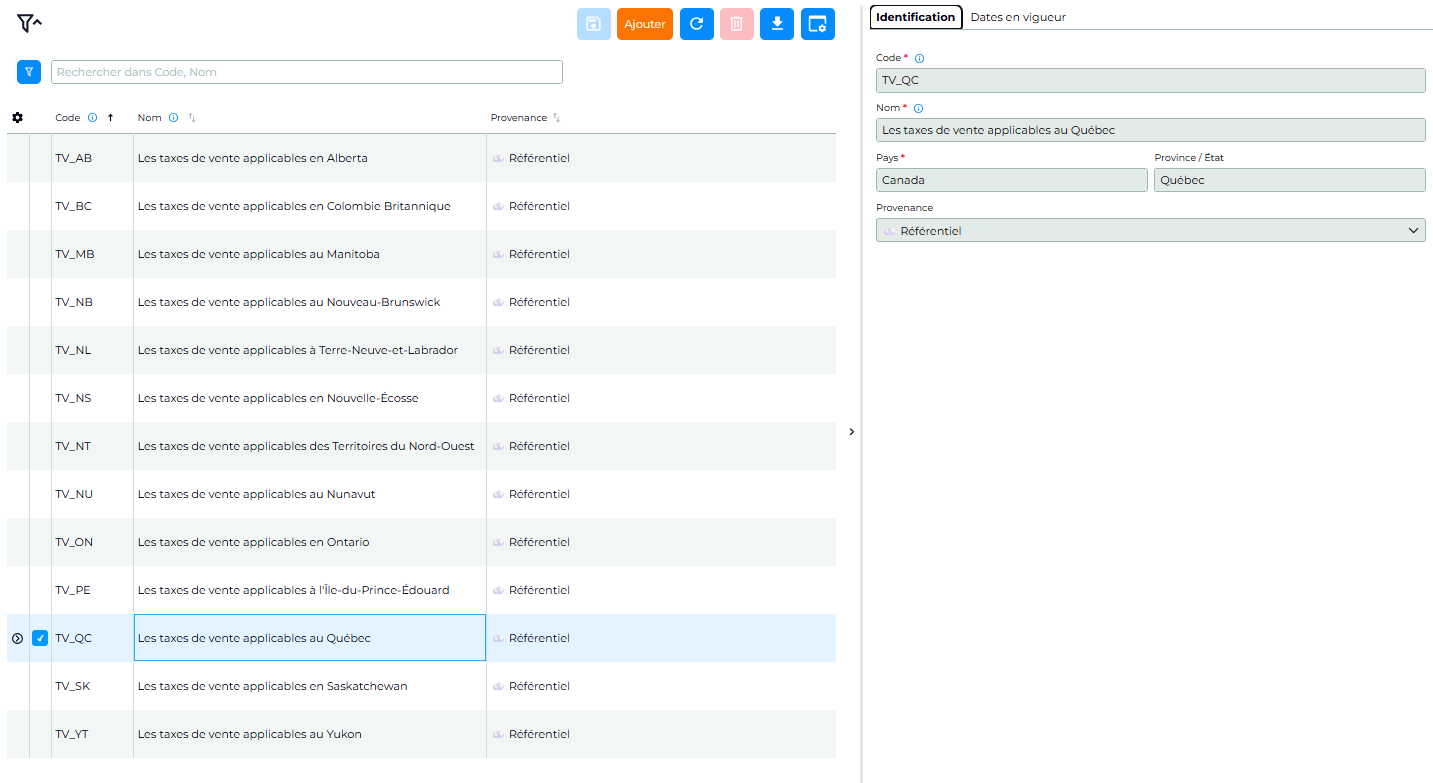Click info icon next to Code field label
The image size is (1433, 783).
920,58
